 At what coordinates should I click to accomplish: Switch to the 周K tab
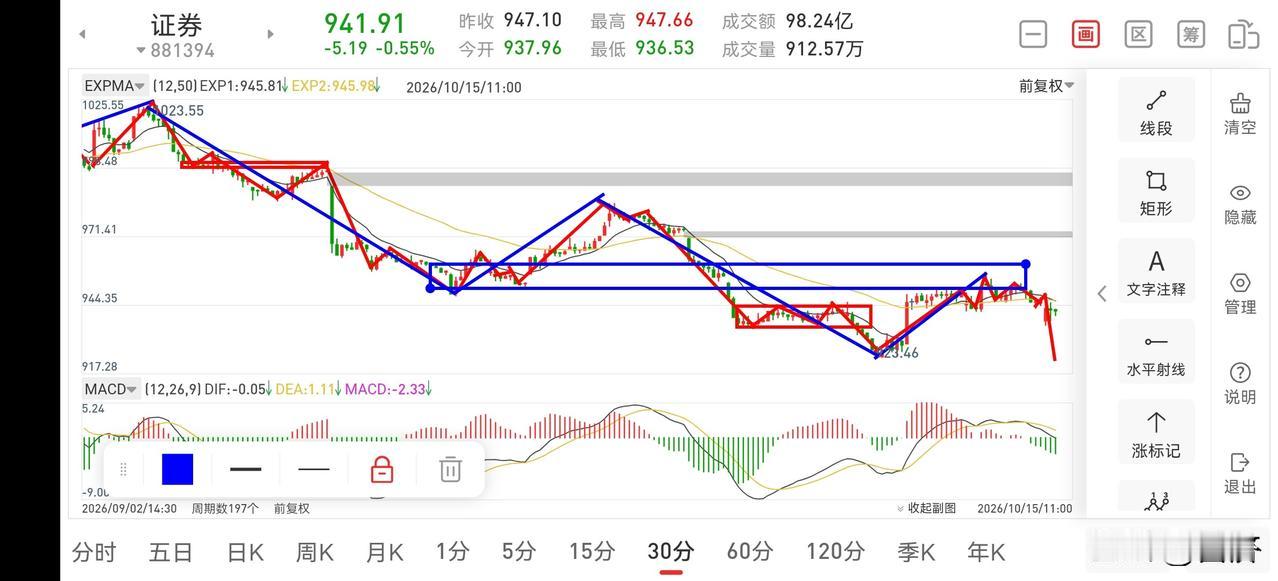(315, 551)
